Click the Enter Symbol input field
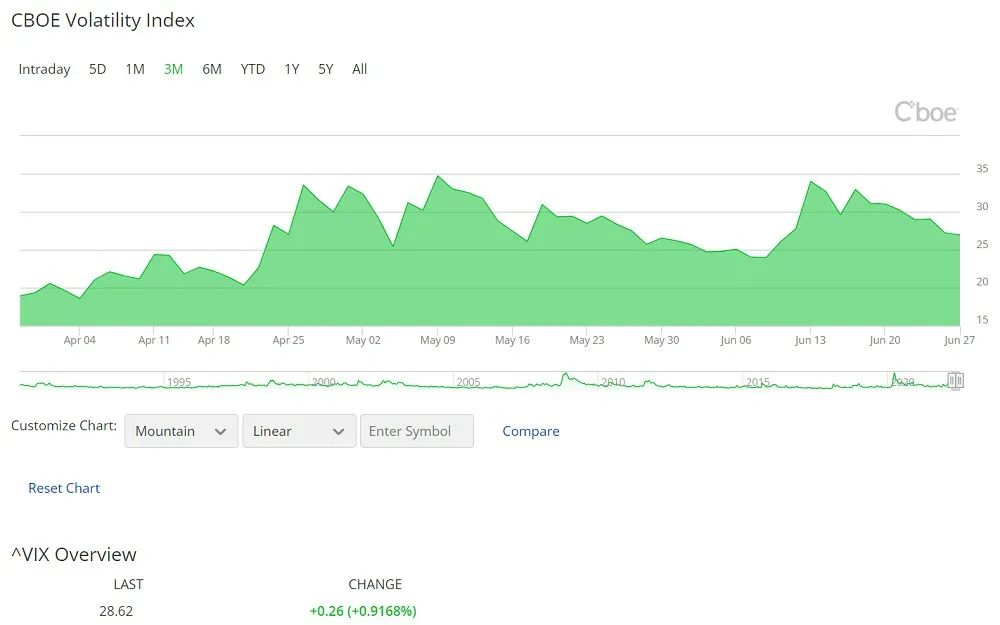 [x=416, y=431]
